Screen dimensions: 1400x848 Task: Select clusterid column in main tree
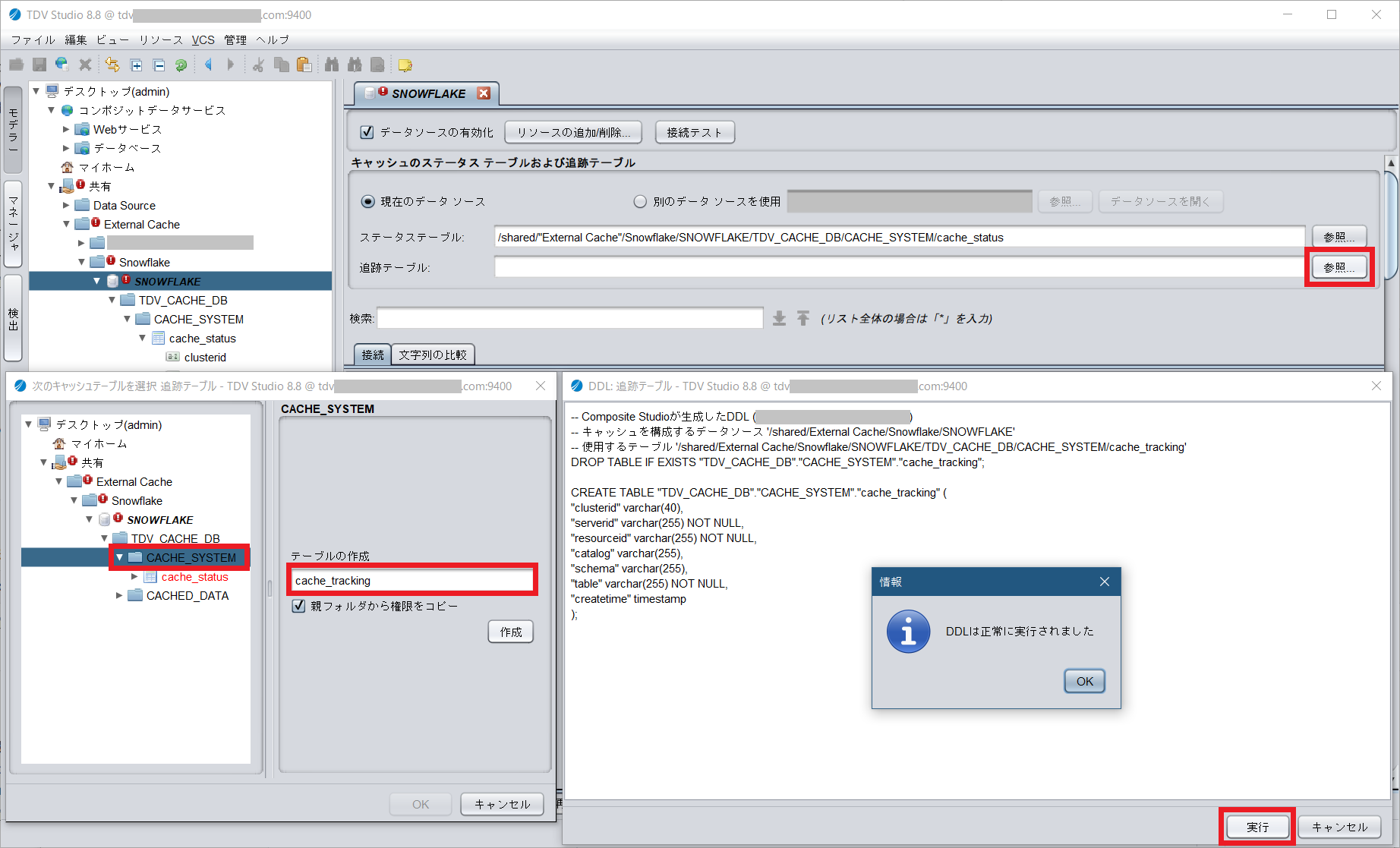[205, 357]
